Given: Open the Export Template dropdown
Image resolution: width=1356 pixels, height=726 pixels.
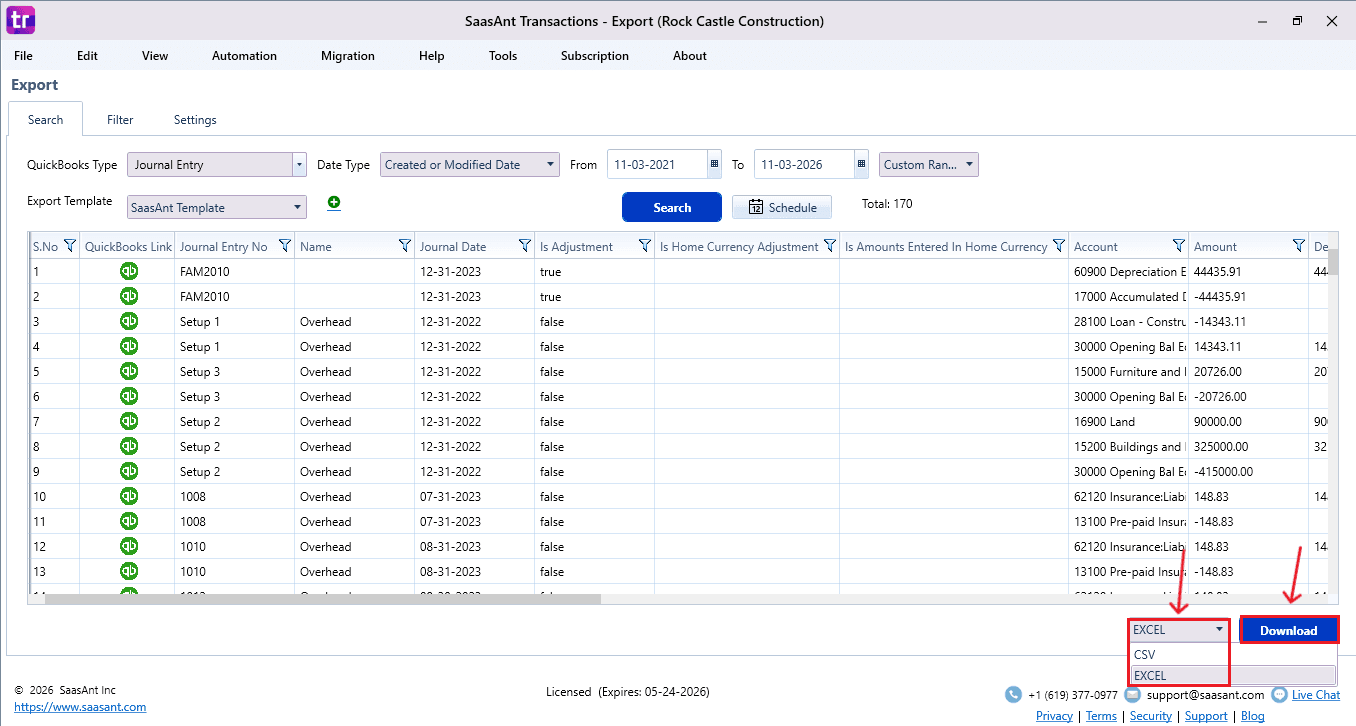Looking at the screenshot, I should pyautogui.click(x=216, y=207).
